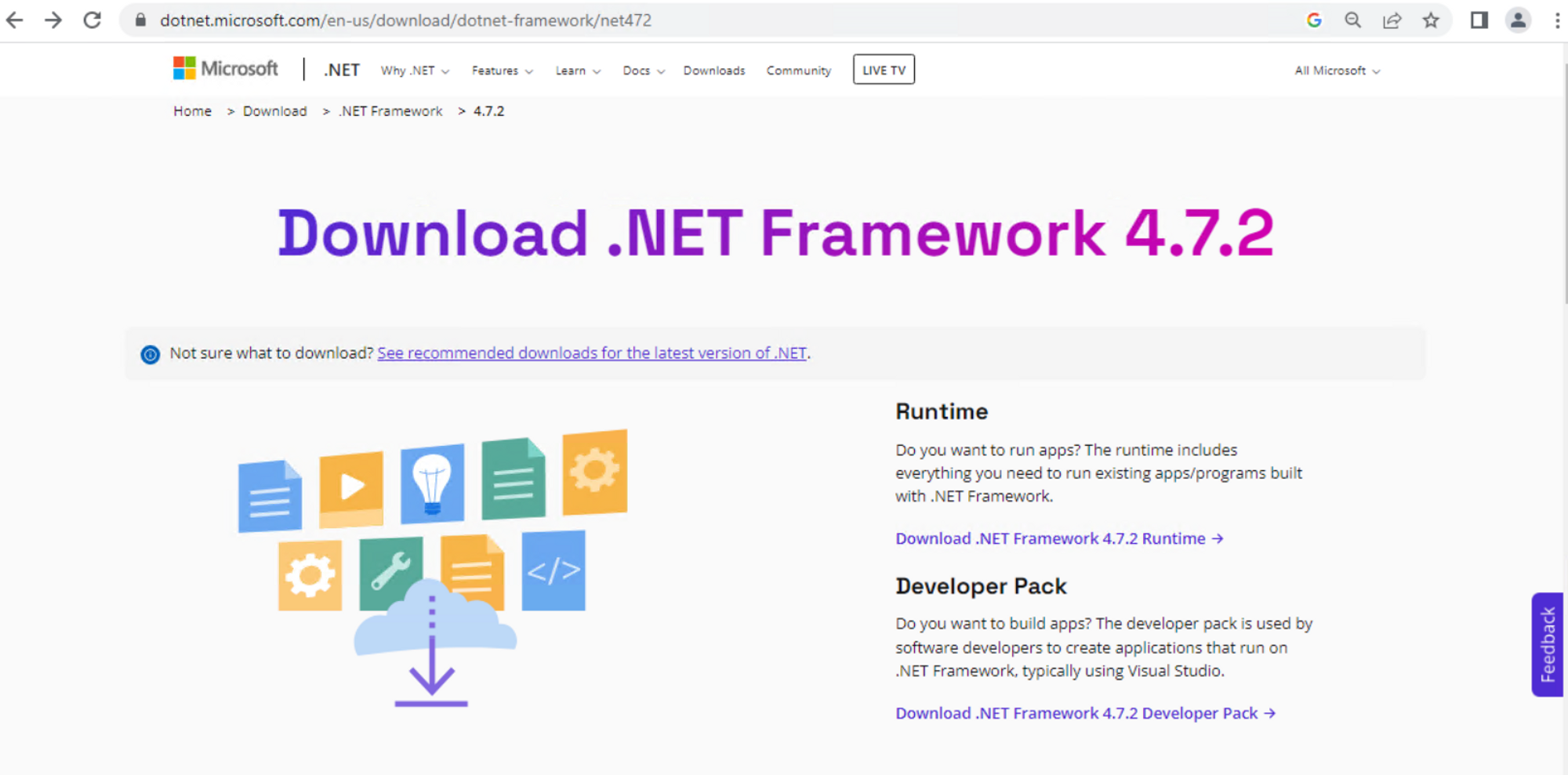Reload the page

[92, 20]
